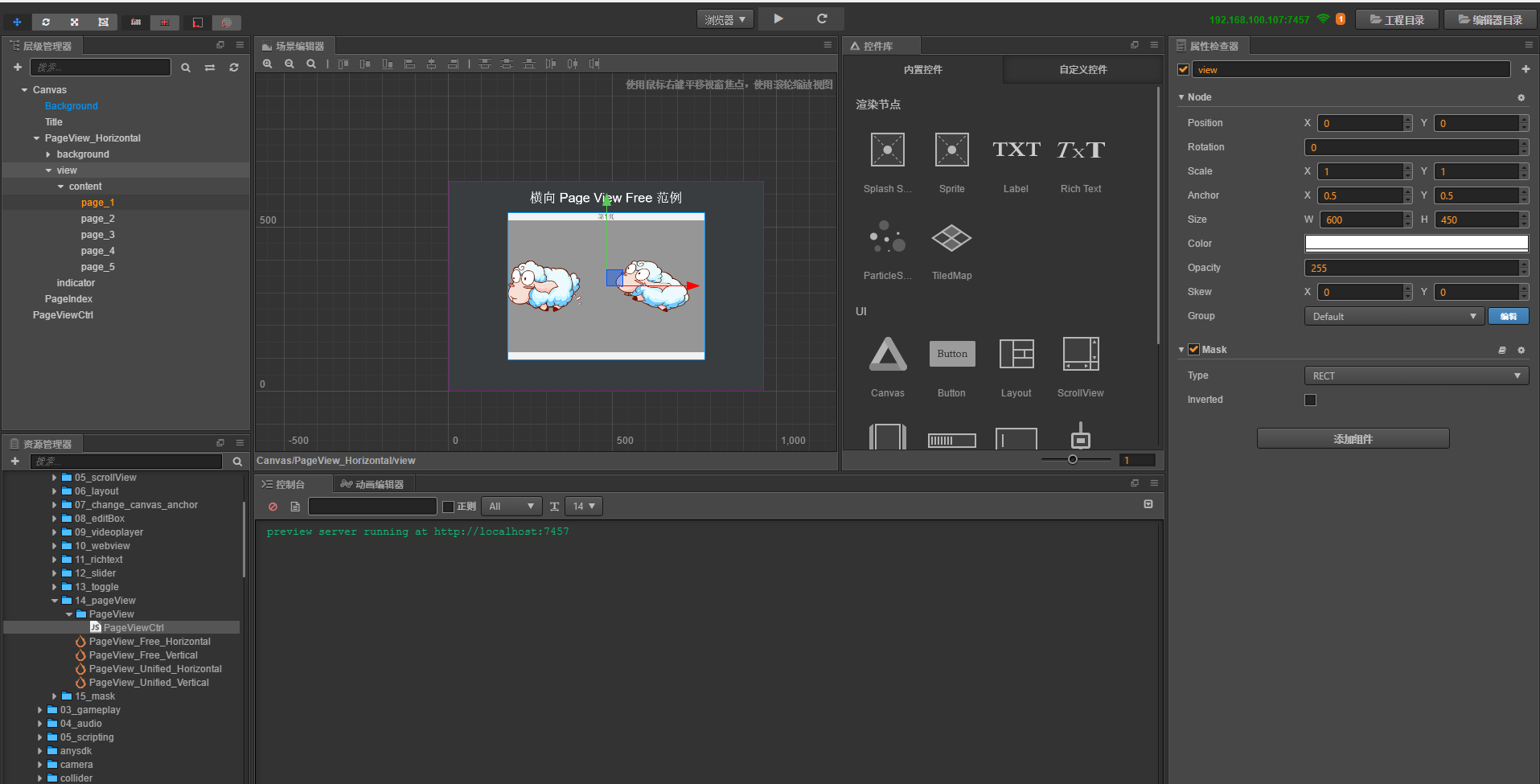Click the refresh preview icon
The width and height of the screenshot is (1540, 784).
tap(822, 18)
